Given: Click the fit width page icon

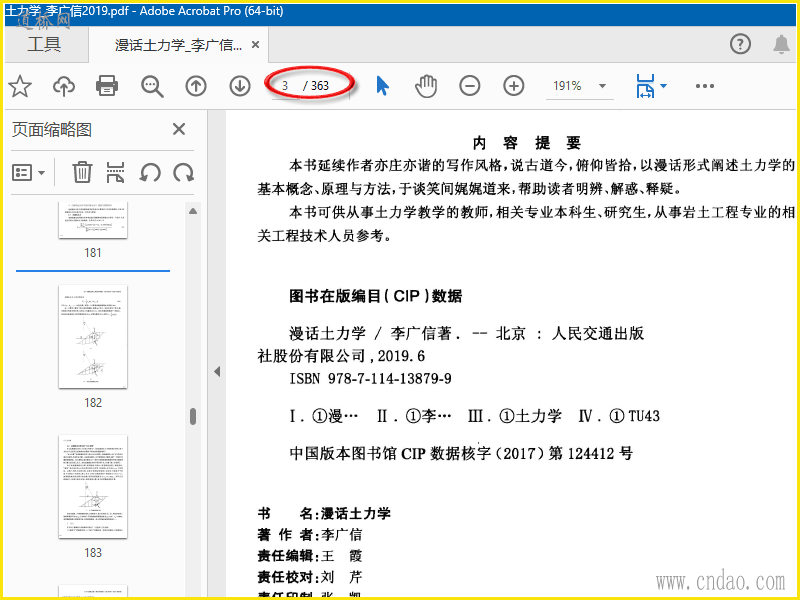Looking at the screenshot, I should click(645, 86).
